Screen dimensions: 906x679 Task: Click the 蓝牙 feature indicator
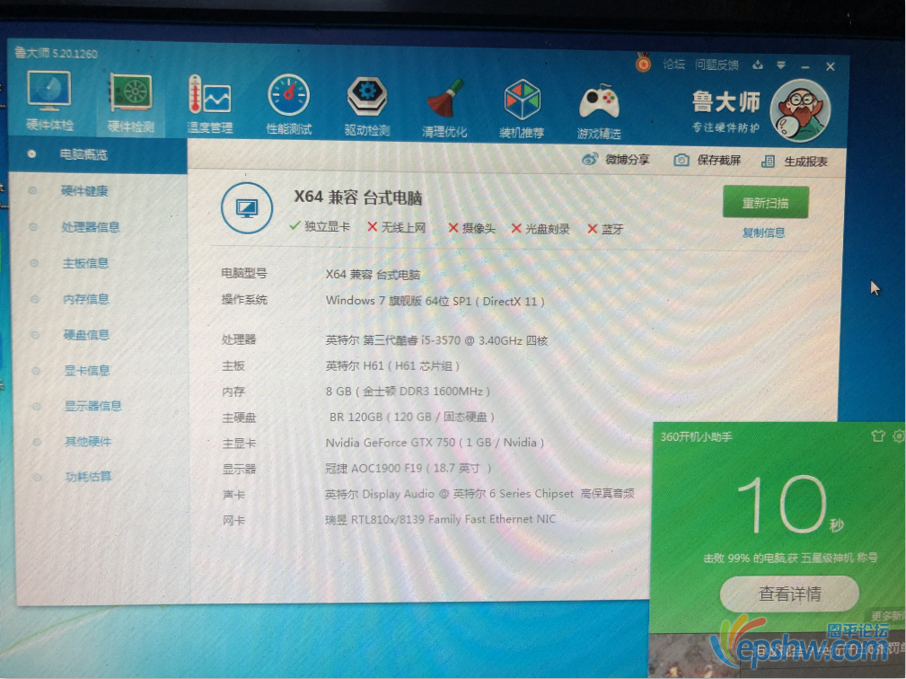[606, 229]
